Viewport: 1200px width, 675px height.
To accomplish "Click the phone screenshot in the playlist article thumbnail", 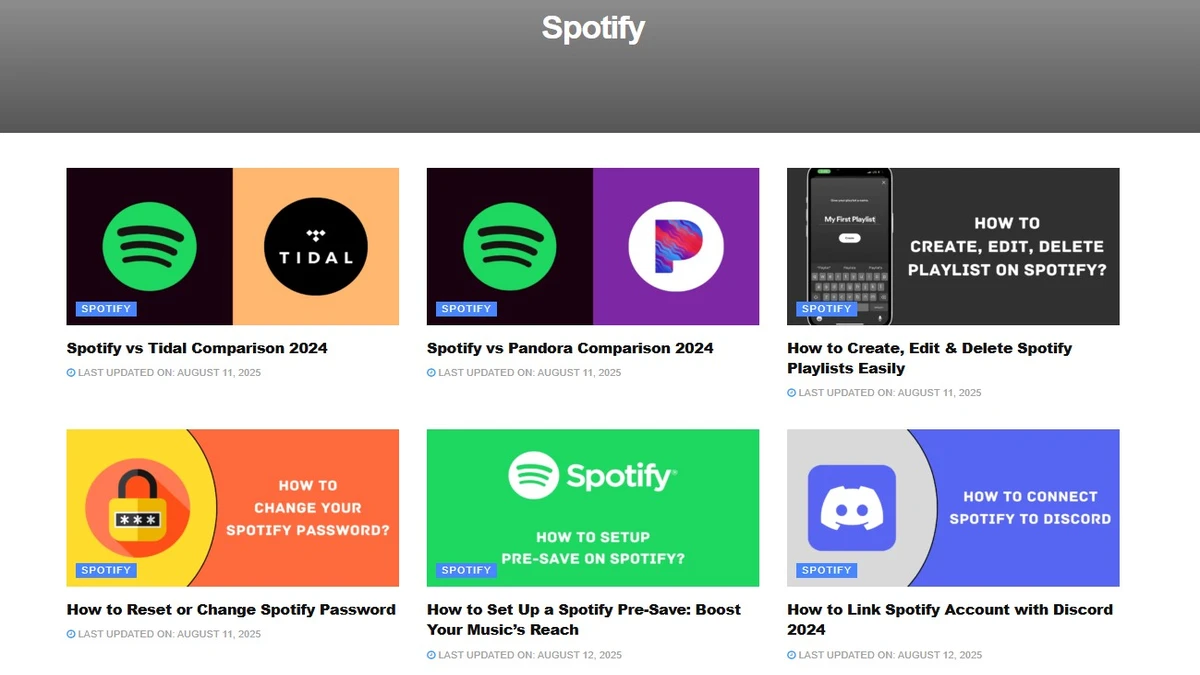I will point(850,245).
